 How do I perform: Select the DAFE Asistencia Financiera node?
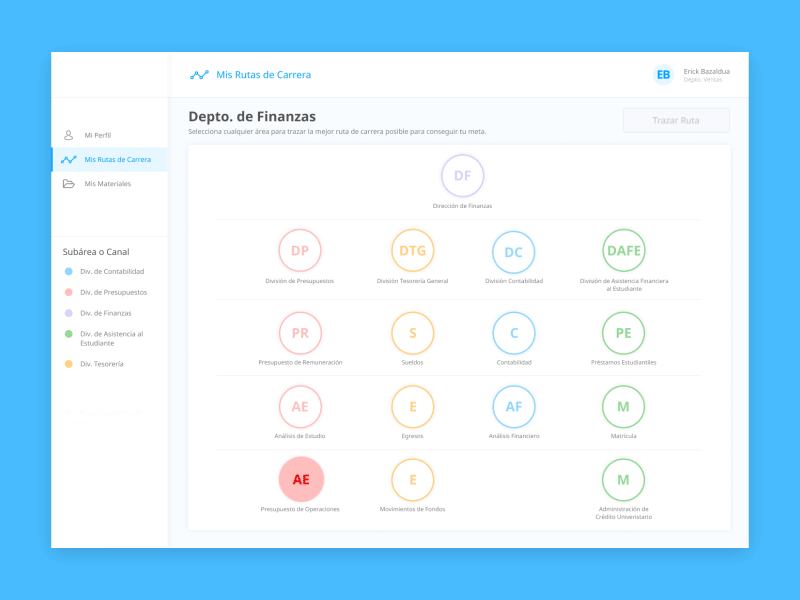623,251
